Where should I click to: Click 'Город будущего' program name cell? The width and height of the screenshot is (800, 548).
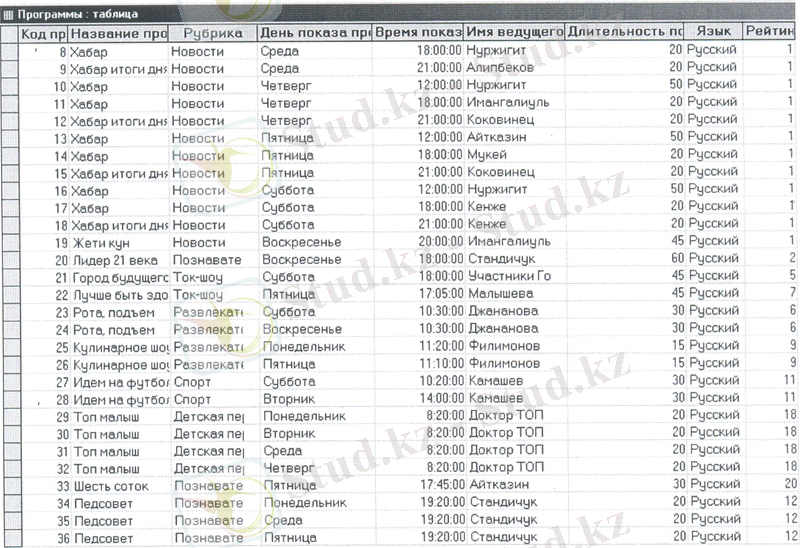(x=120, y=278)
